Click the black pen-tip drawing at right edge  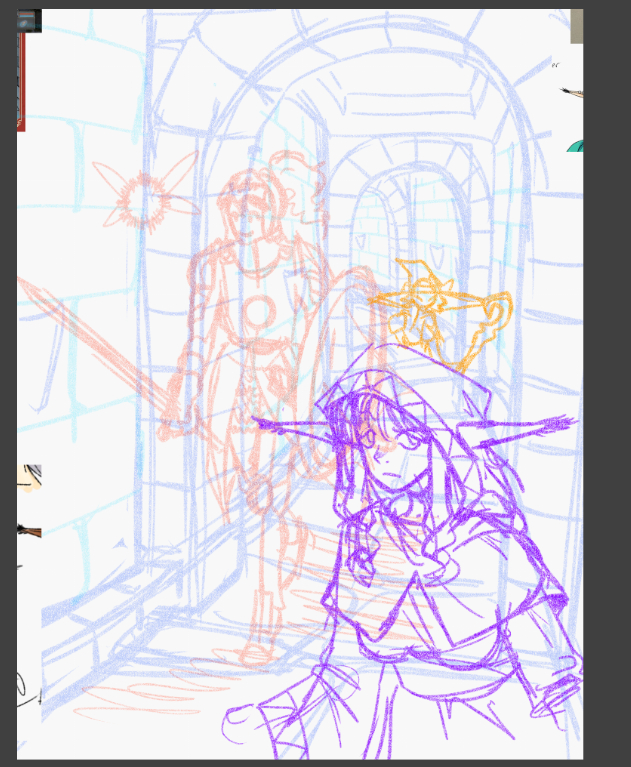(x=573, y=93)
